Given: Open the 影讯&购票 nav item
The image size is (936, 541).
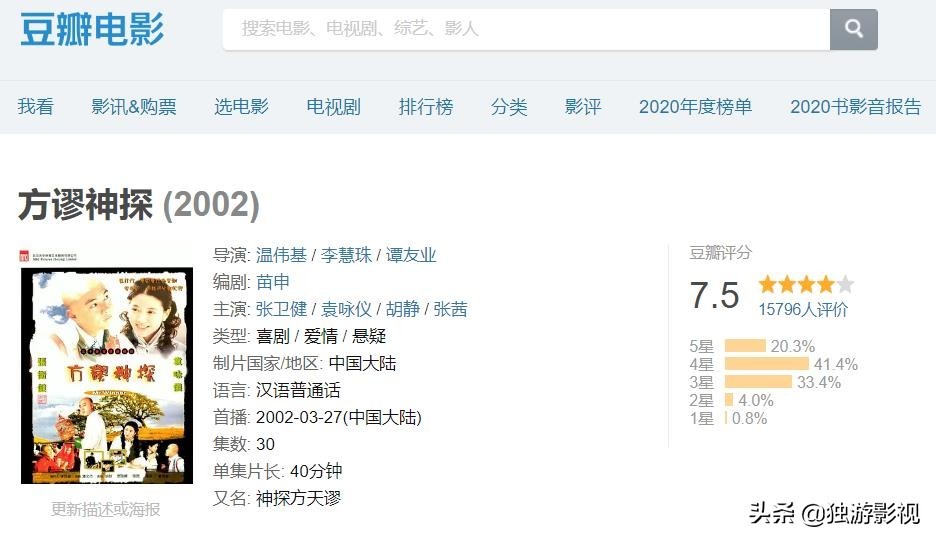Looking at the screenshot, I should click(x=134, y=107).
